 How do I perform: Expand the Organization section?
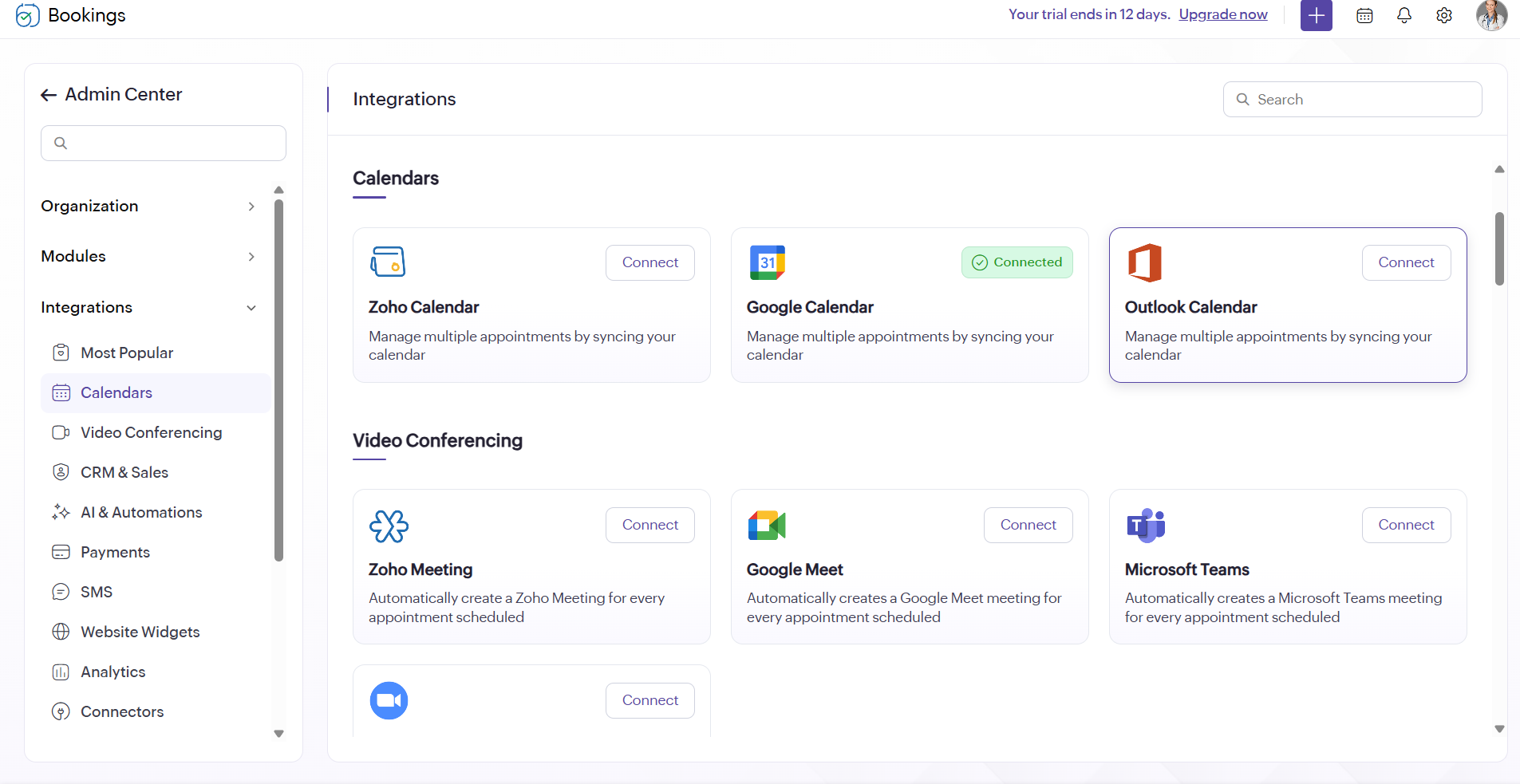pyautogui.click(x=148, y=206)
